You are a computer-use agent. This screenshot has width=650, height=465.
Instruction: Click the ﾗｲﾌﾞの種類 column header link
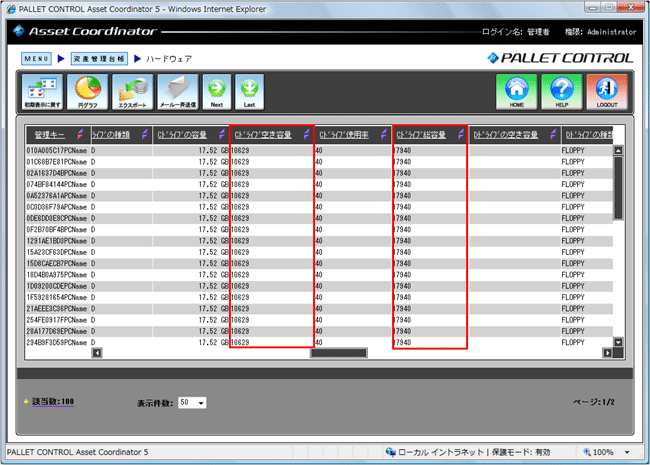point(110,135)
